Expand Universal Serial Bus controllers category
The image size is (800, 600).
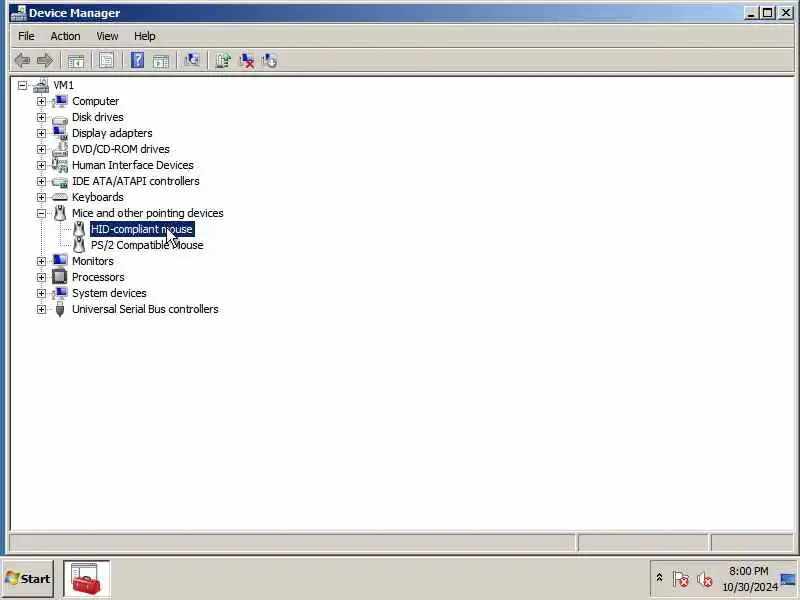pos(41,309)
